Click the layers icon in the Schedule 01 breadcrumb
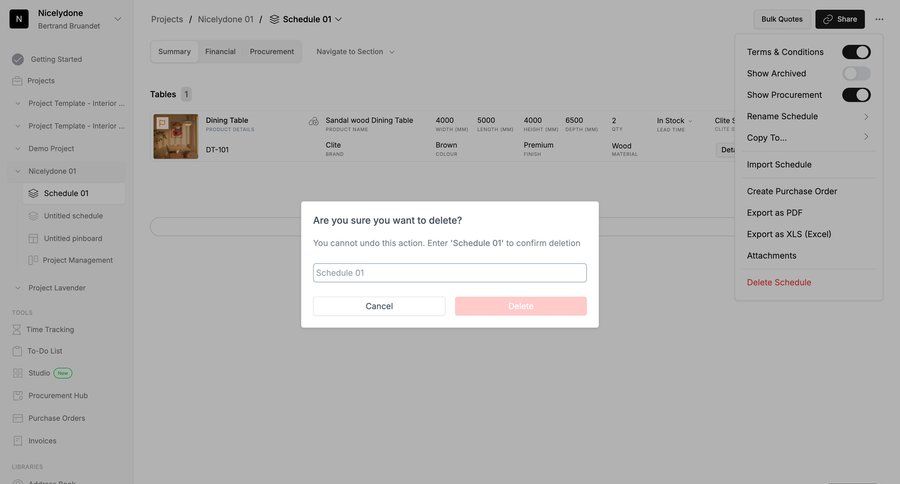 pos(274,20)
